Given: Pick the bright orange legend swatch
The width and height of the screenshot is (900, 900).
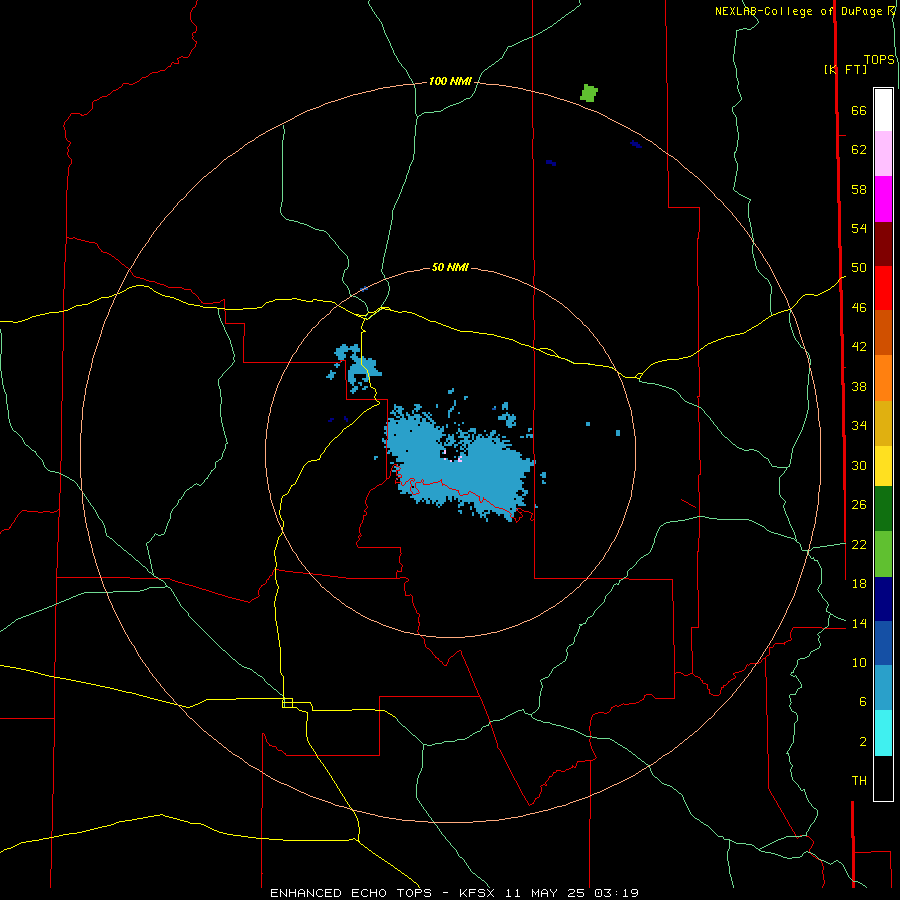Looking at the screenshot, I should [883, 378].
